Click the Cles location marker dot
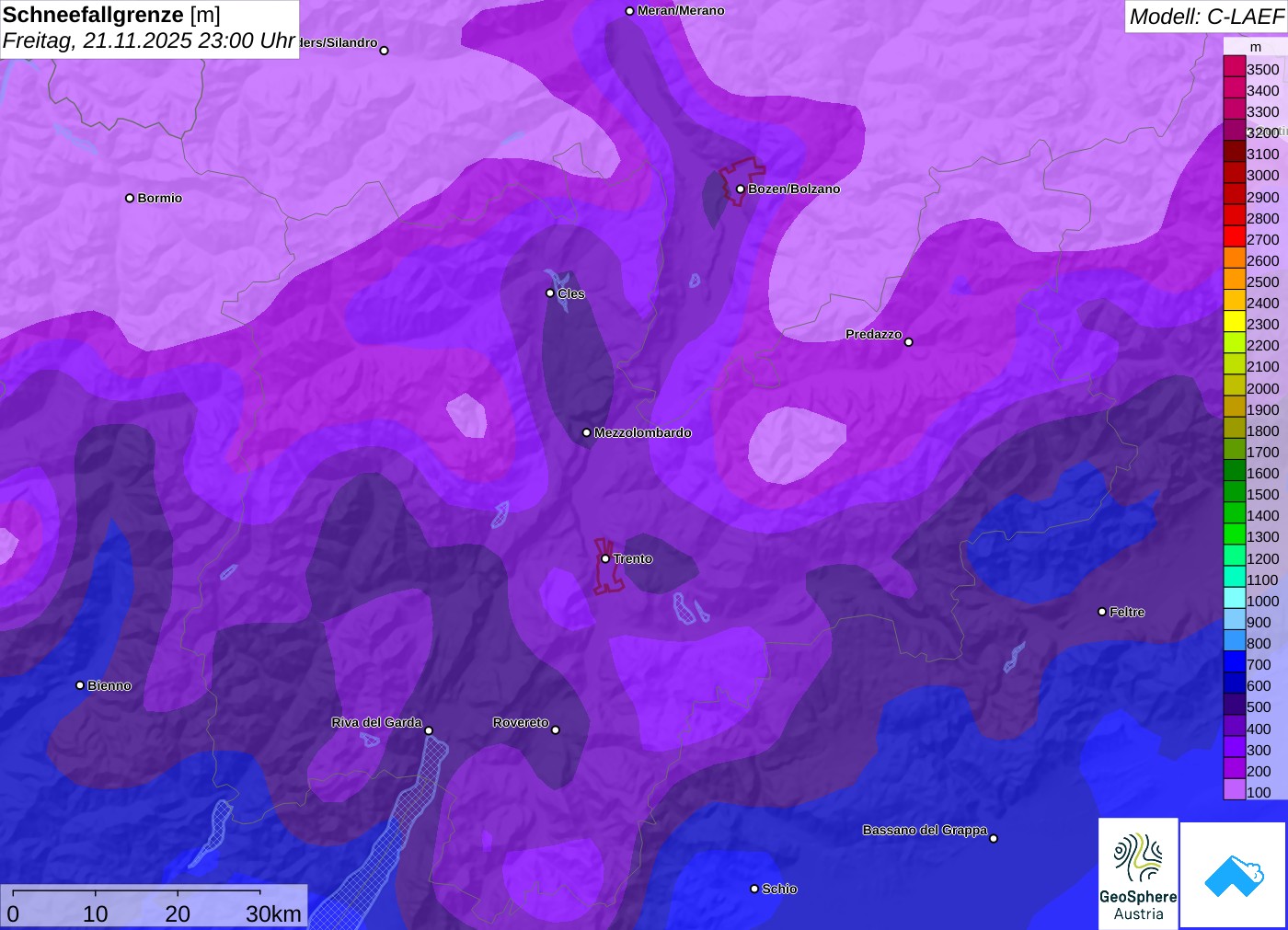The image size is (1288, 930). [550, 293]
